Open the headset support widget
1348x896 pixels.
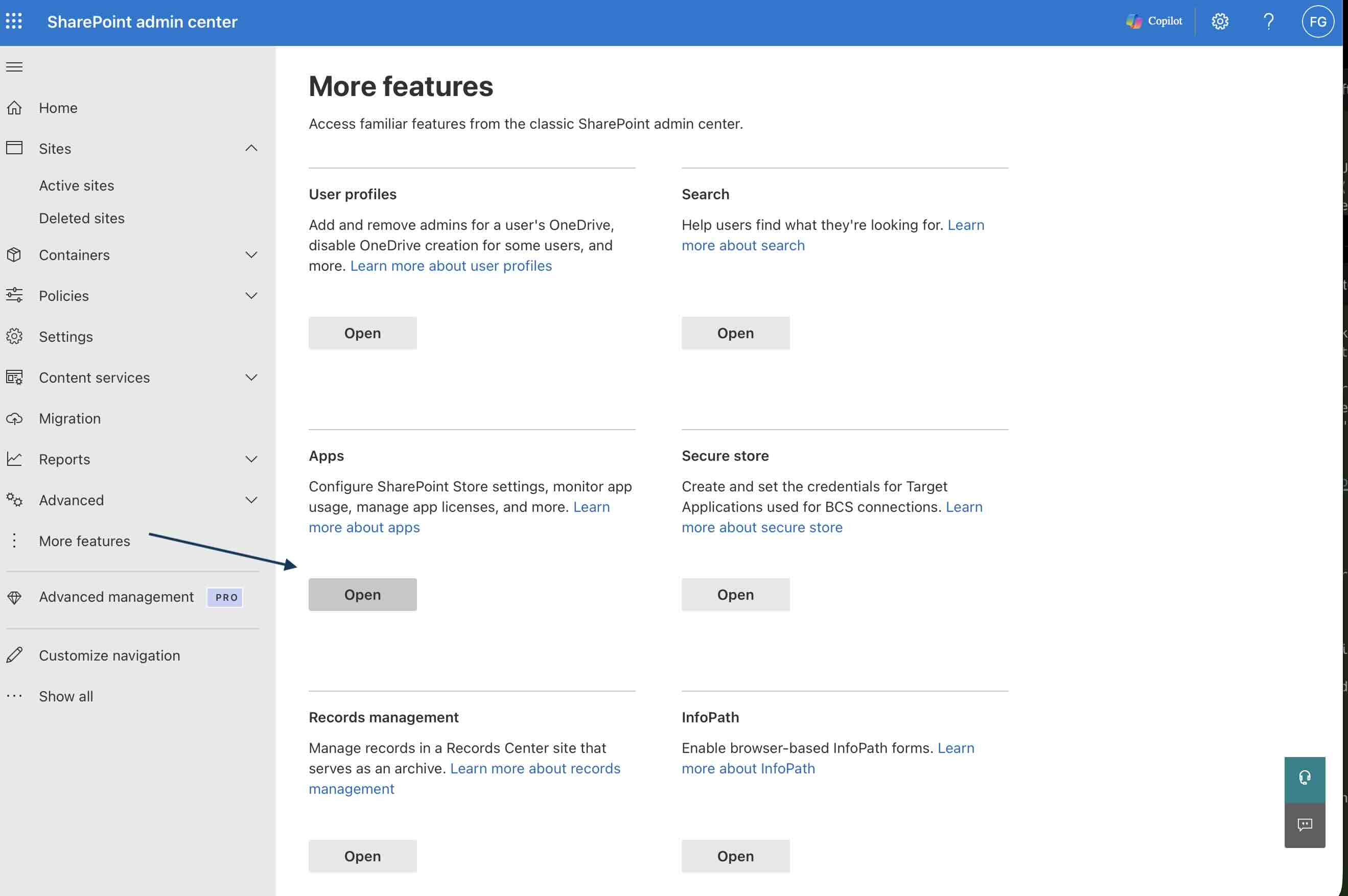[1305, 777]
